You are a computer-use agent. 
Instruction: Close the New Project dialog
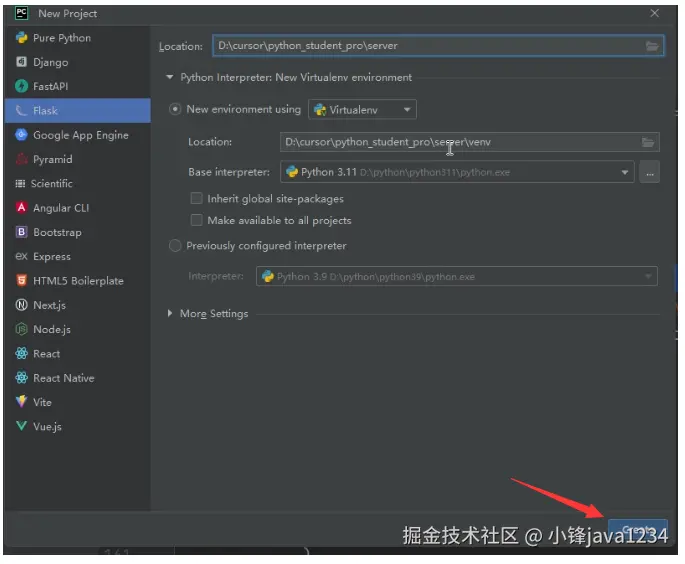tap(654, 14)
